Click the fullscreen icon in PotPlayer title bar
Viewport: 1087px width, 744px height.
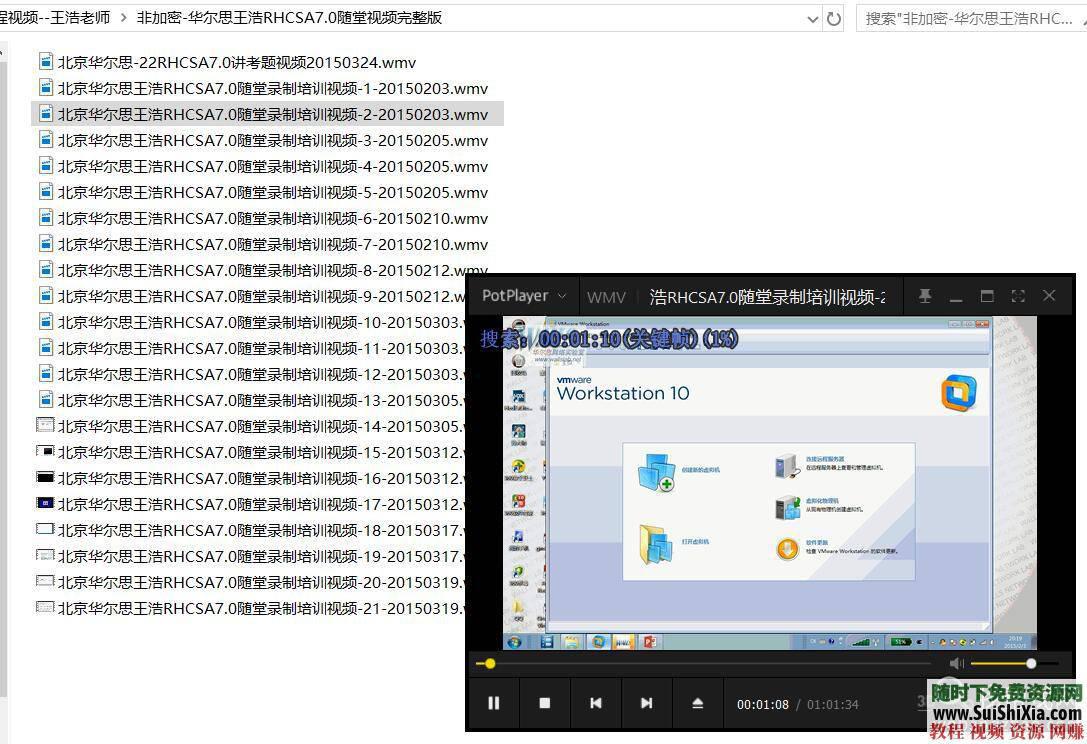pos(1017,296)
